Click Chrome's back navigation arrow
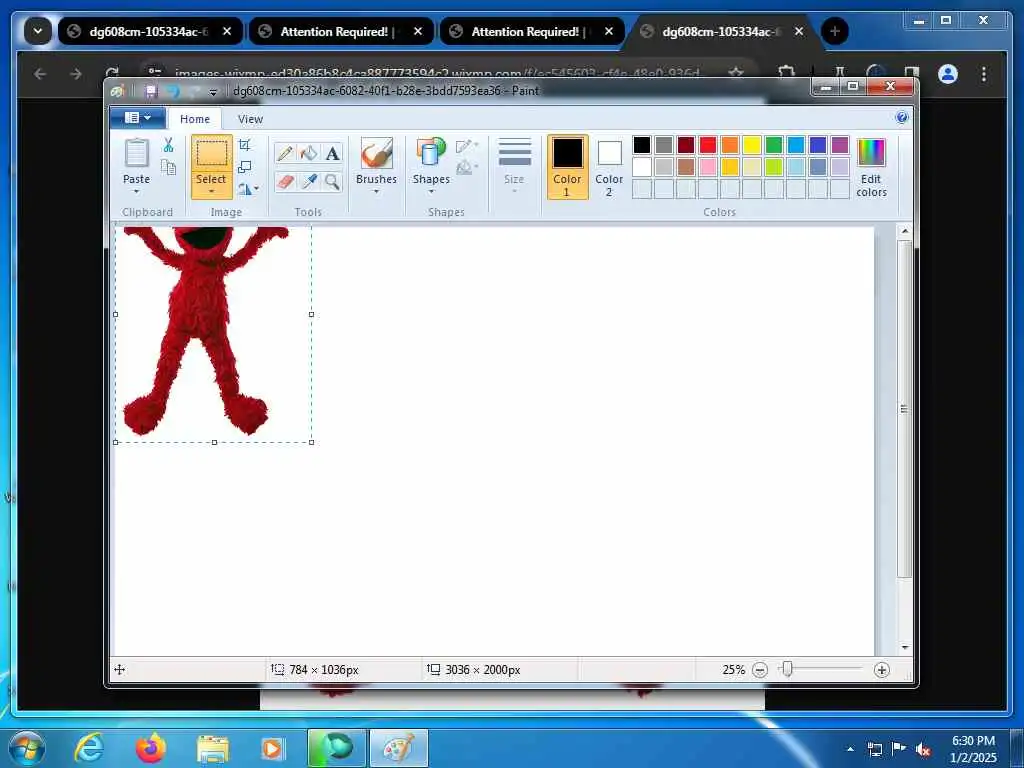 (x=40, y=74)
